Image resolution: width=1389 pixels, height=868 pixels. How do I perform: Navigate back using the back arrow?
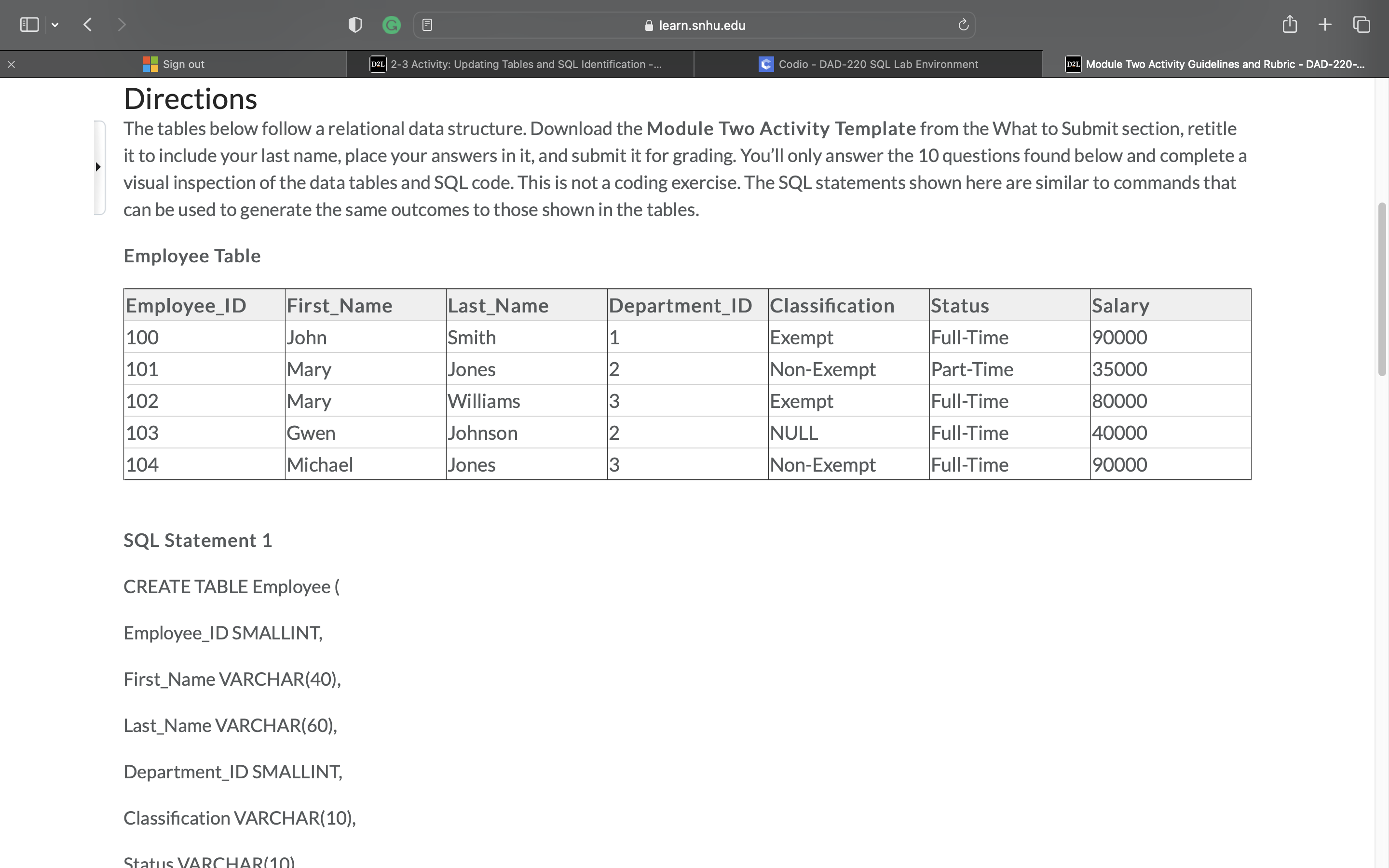[88, 24]
